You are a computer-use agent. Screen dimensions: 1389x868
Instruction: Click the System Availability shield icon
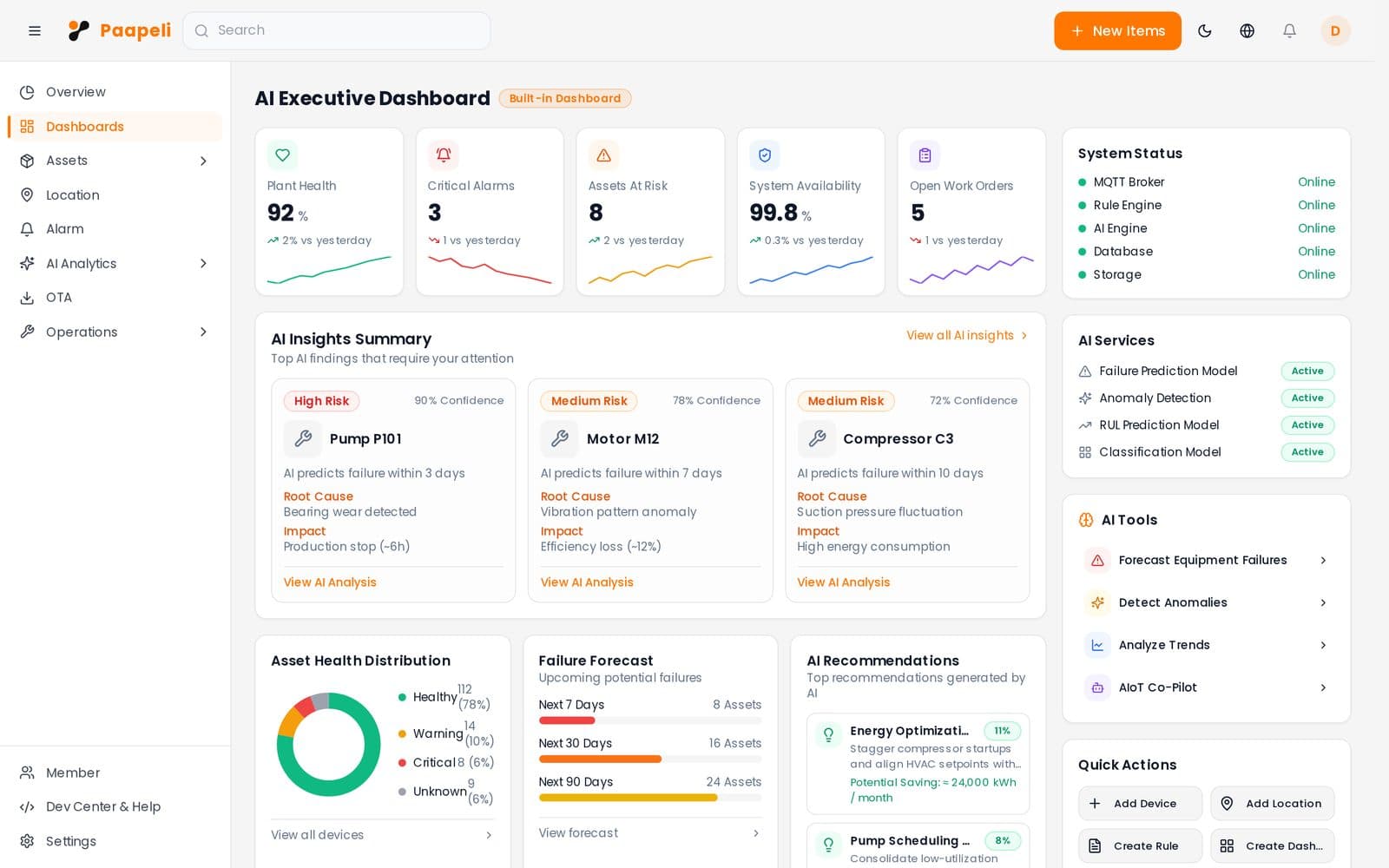[x=765, y=155]
